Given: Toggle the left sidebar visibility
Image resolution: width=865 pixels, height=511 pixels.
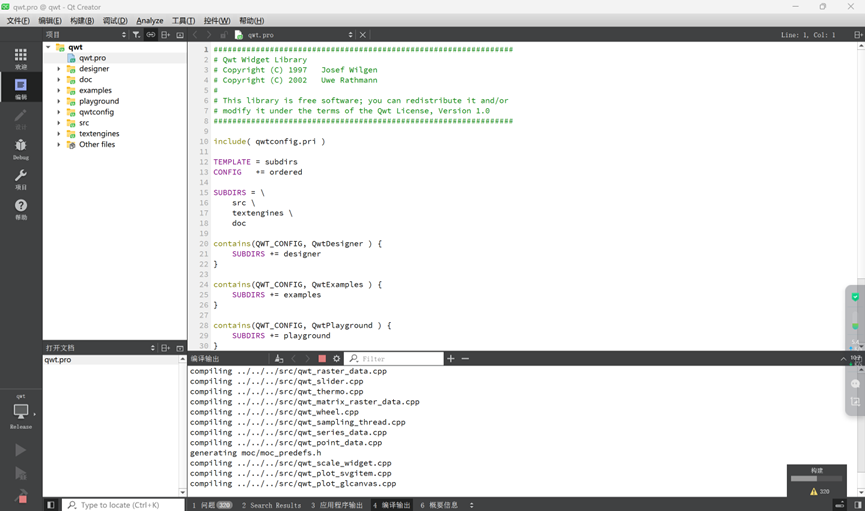Looking at the screenshot, I should 50,505.
